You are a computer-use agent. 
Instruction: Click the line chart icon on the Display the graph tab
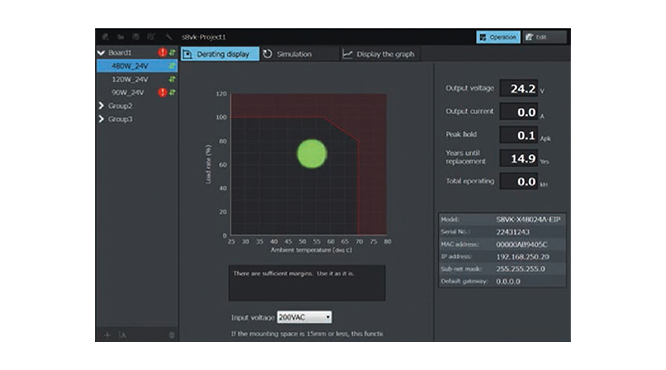(347, 54)
